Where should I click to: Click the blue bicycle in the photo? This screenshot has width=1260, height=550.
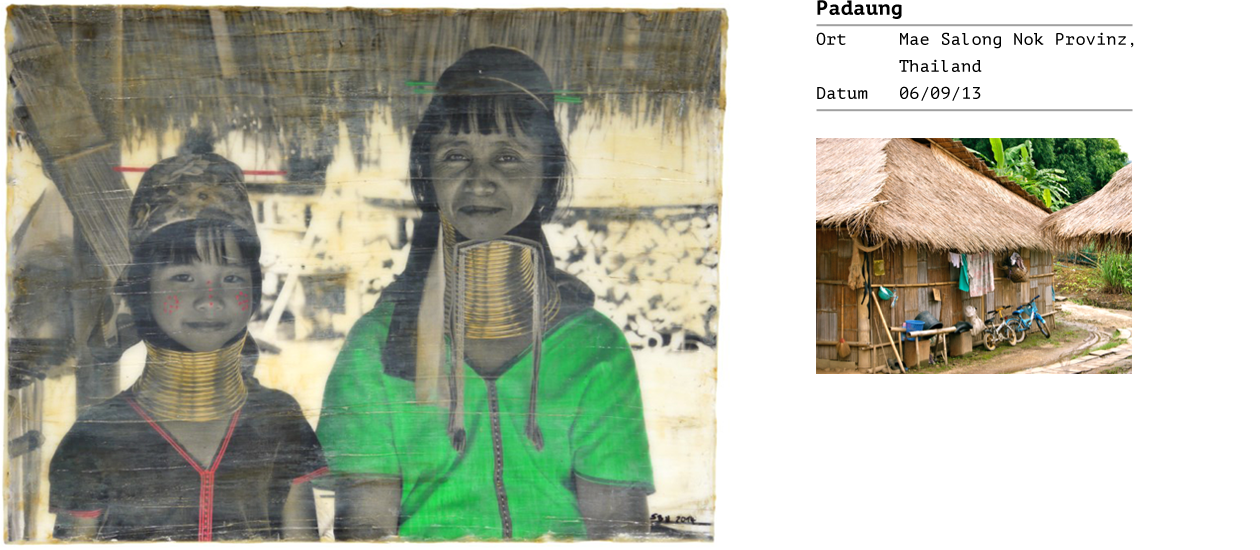tap(1030, 318)
